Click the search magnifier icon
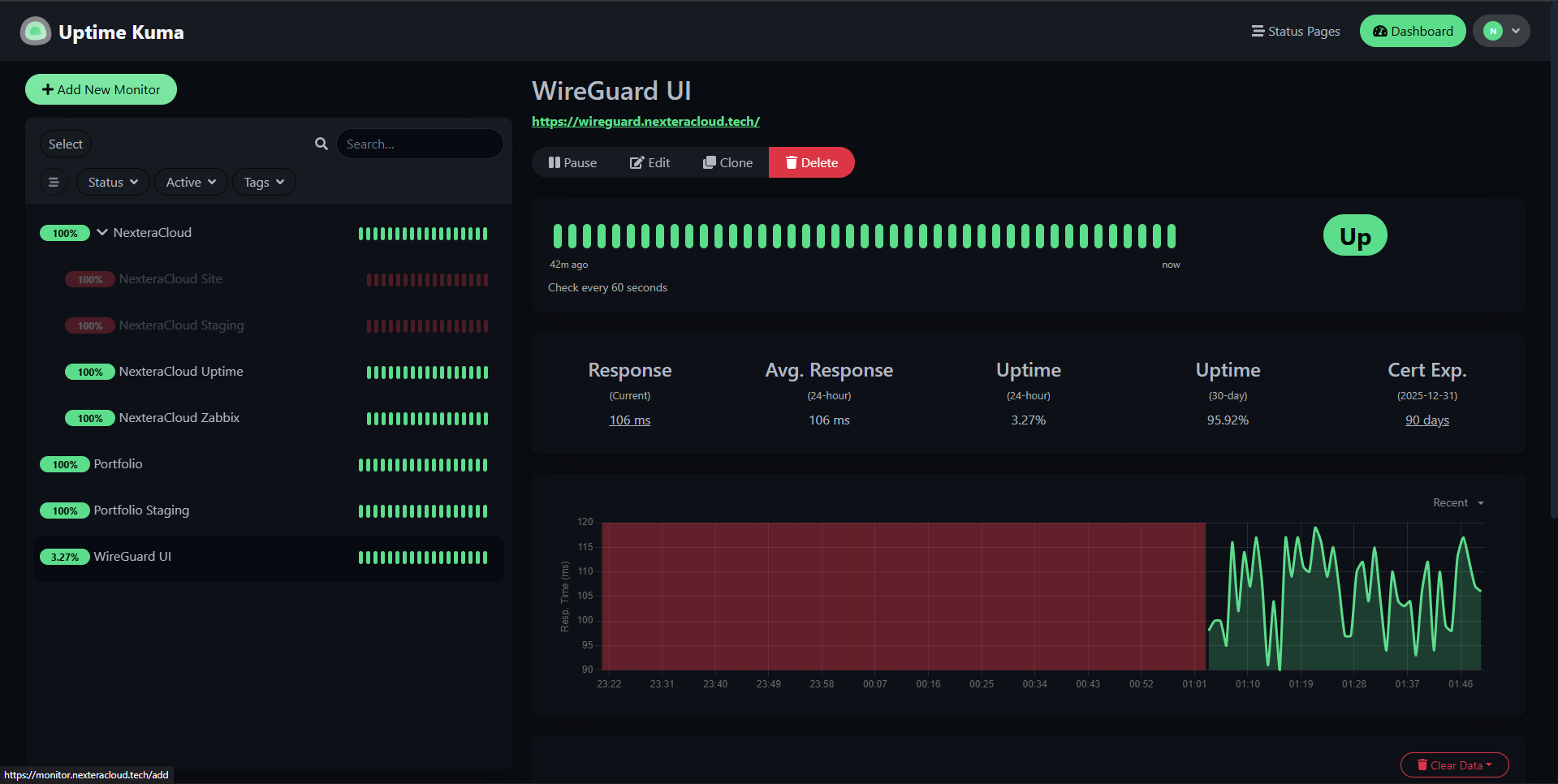This screenshot has height=784, width=1558. tap(321, 144)
